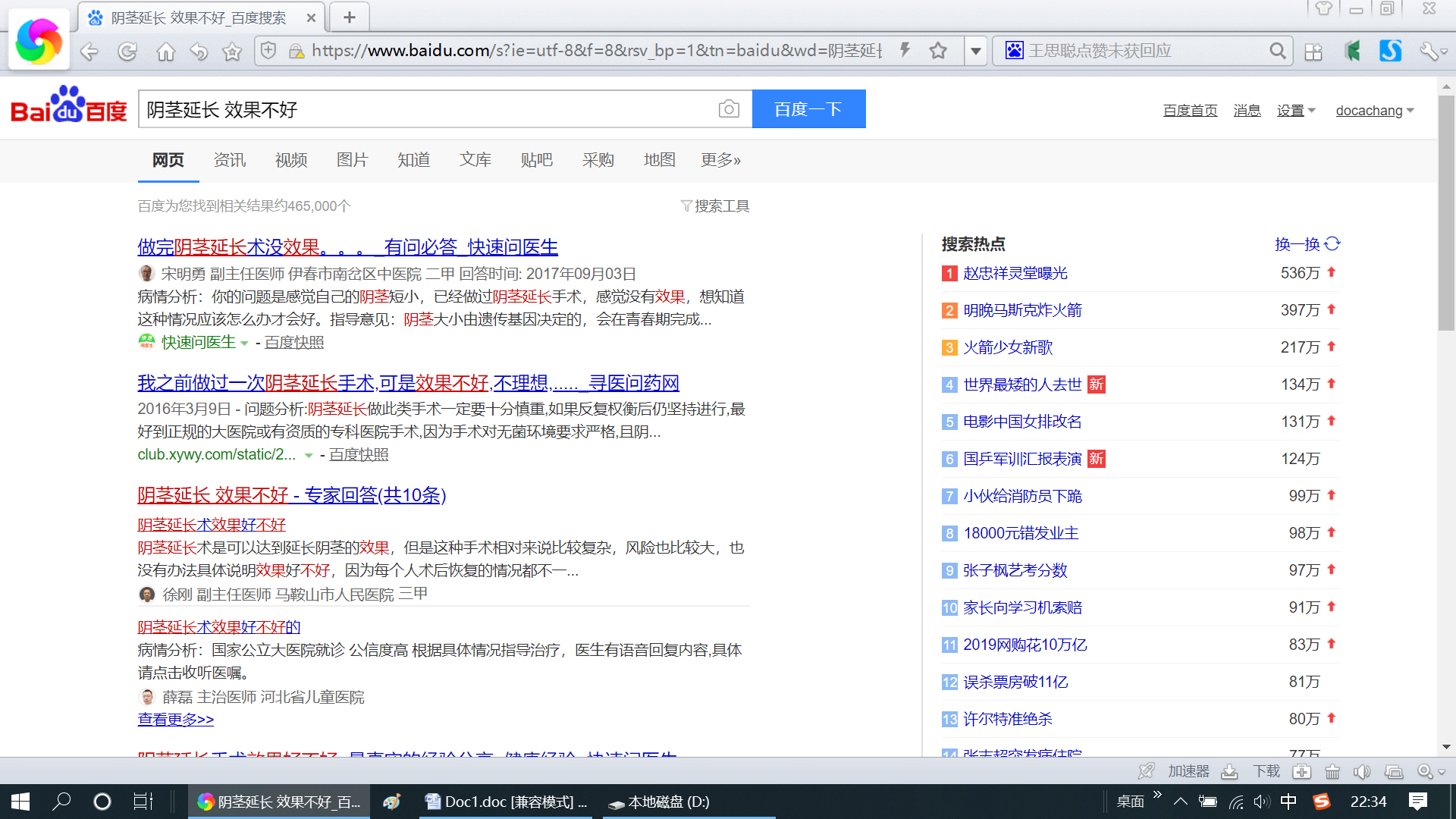This screenshot has width=1456, height=819.
Task: Open the 百度首页 link
Action: pos(1191,111)
